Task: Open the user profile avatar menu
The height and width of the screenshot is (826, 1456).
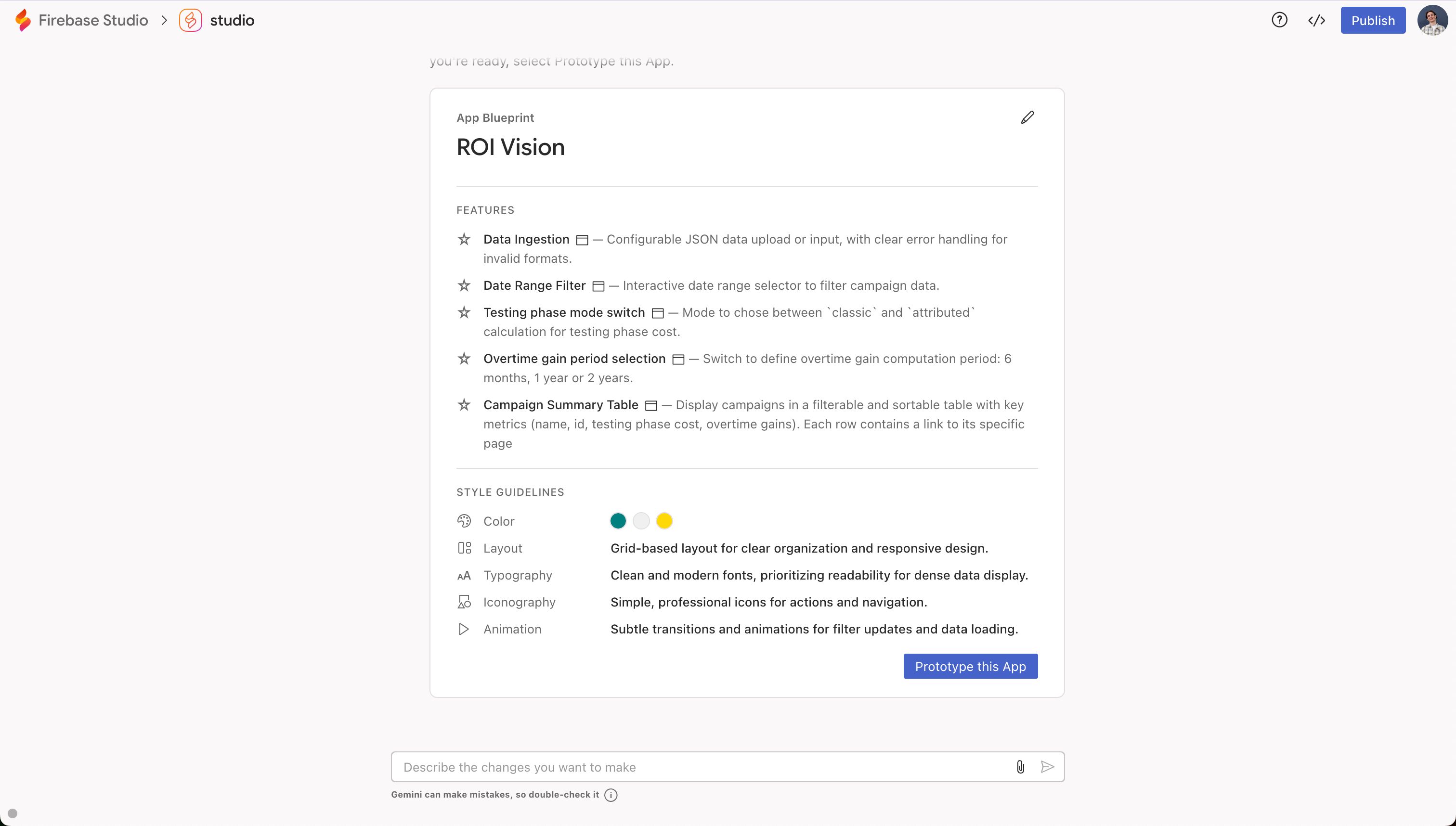Action: pyautogui.click(x=1431, y=20)
